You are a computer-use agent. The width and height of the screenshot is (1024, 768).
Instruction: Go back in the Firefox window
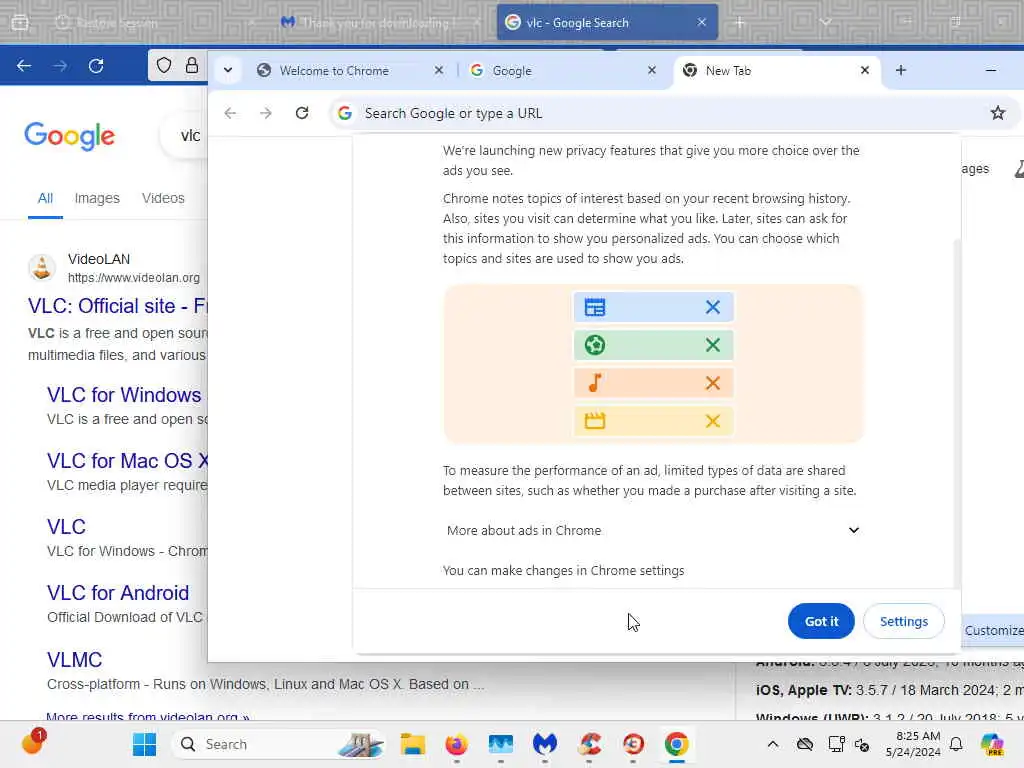[24, 65]
